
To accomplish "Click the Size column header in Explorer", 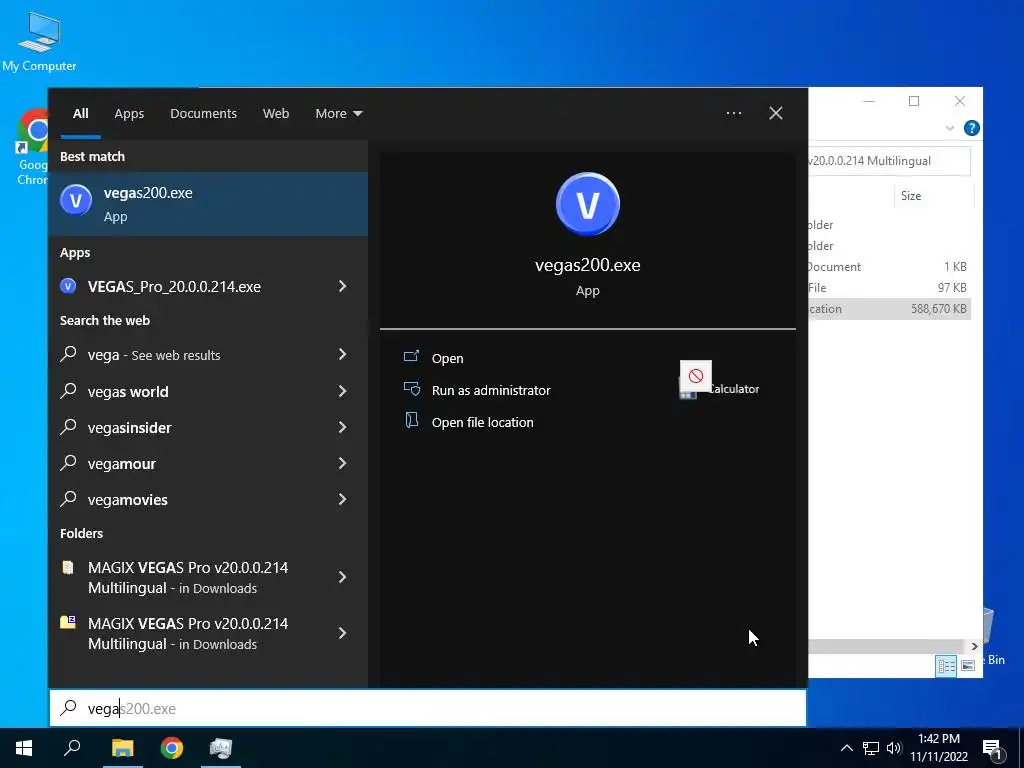I will click(x=910, y=196).
